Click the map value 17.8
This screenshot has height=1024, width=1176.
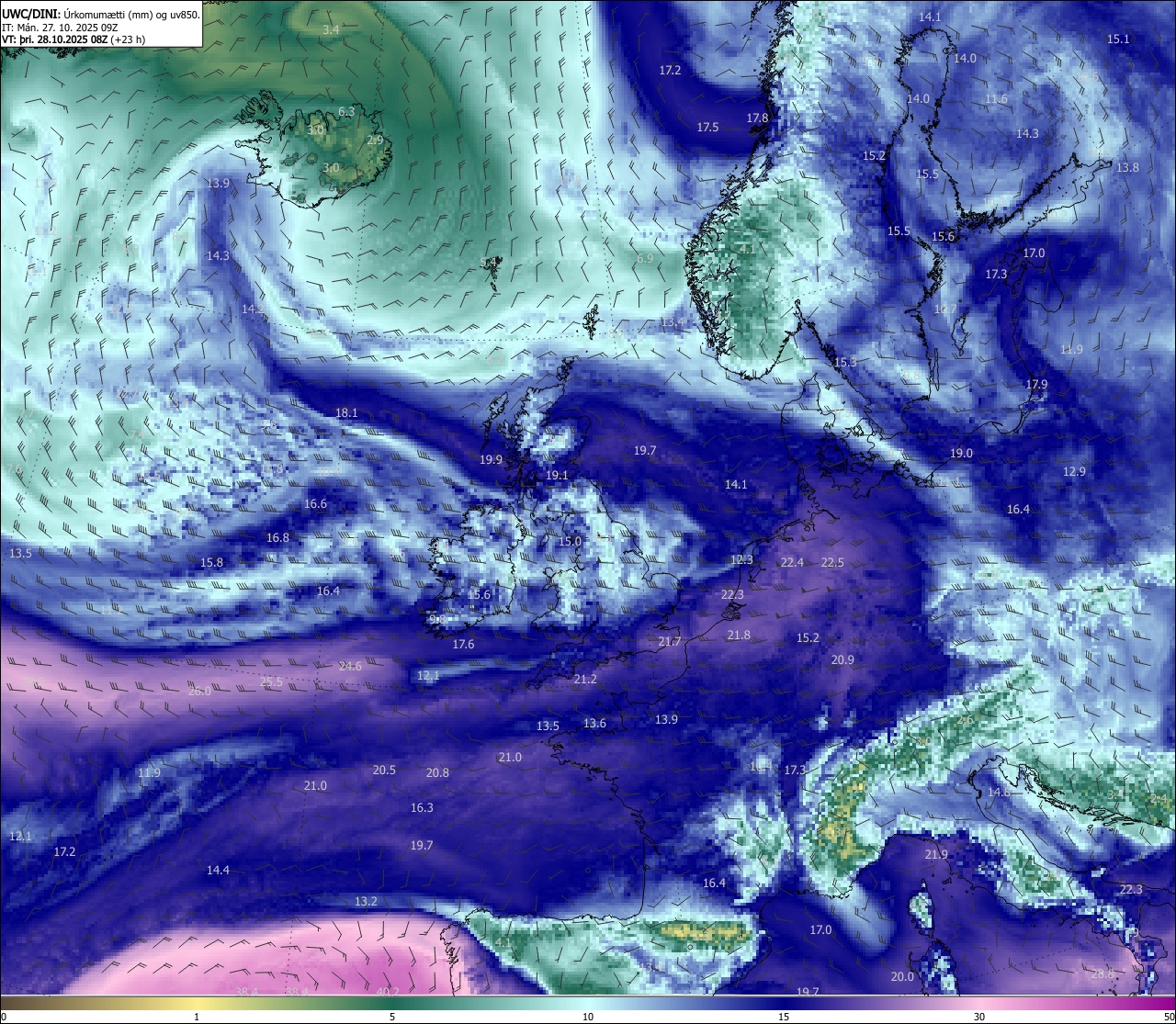[757, 118]
